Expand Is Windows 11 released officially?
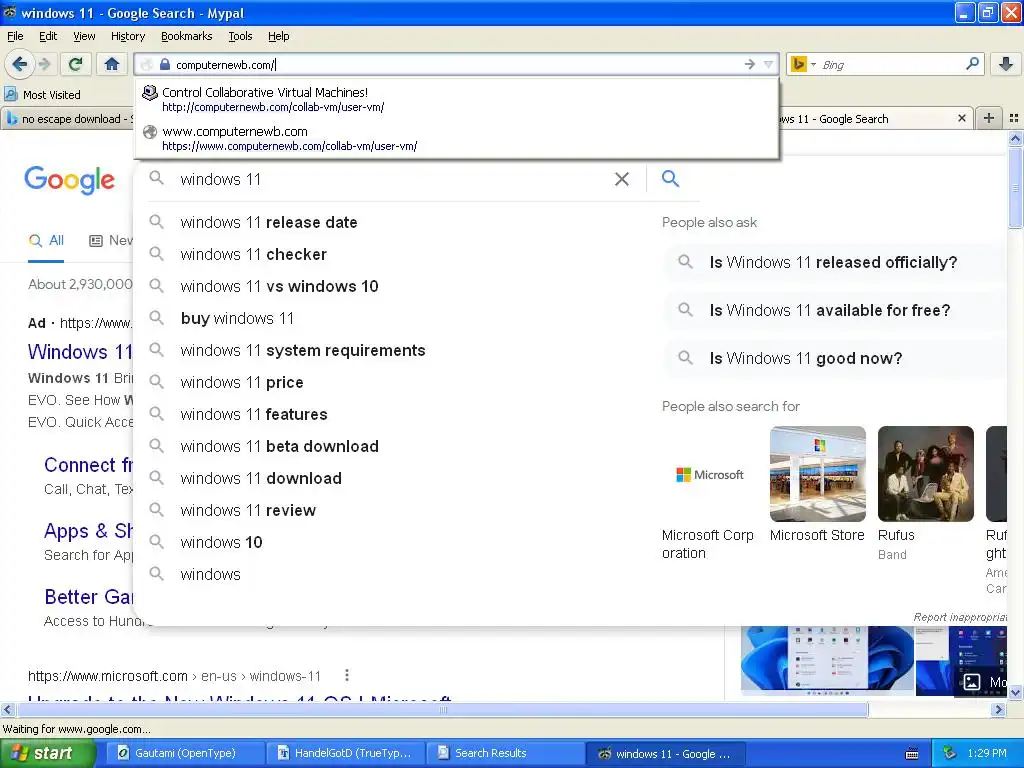The height and width of the screenshot is (768, 1024). click(x=833, y=262)
